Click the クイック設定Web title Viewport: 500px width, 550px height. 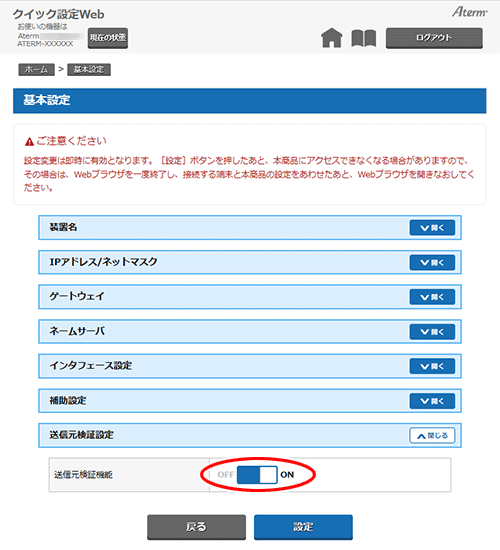point(59,14)
